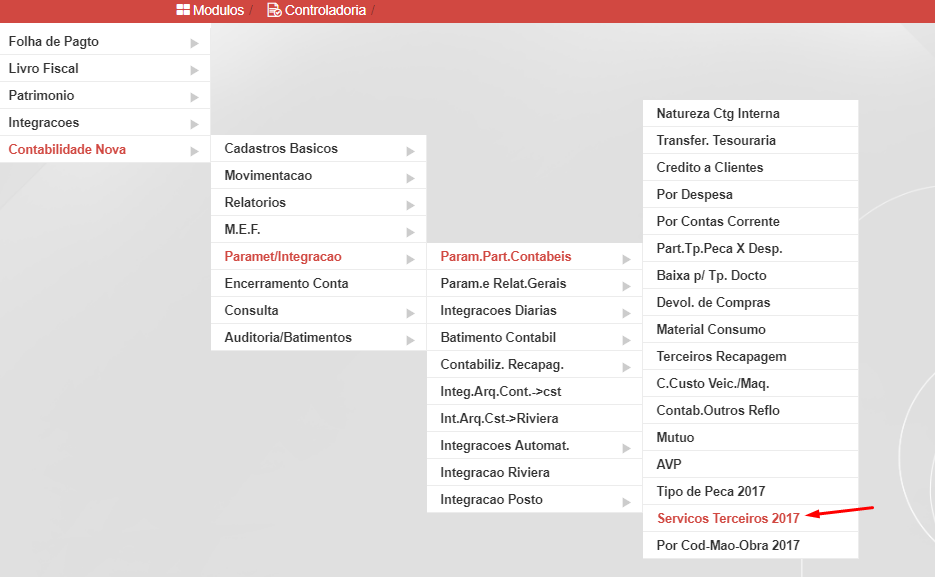Open the Auditoria/Batimentos submenu
935x577 pixels.
[318, 337]
